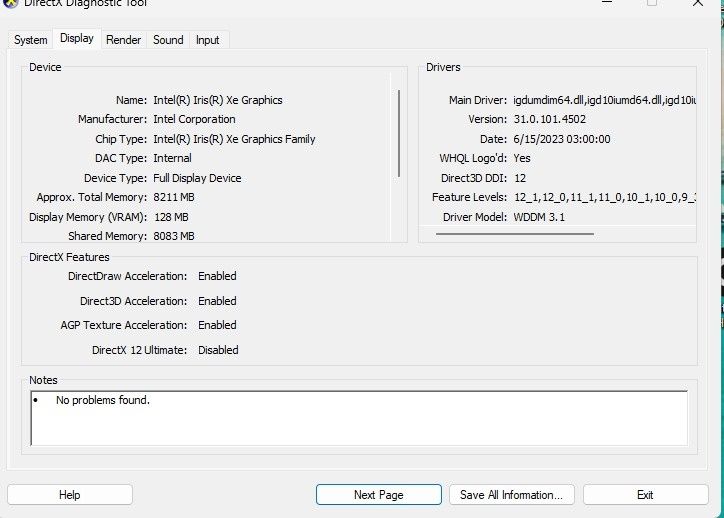724x518 pixels.
Task: Click the Feature Levels value '12_1,12_0,11_1'
Action: [x=555, y=197]
